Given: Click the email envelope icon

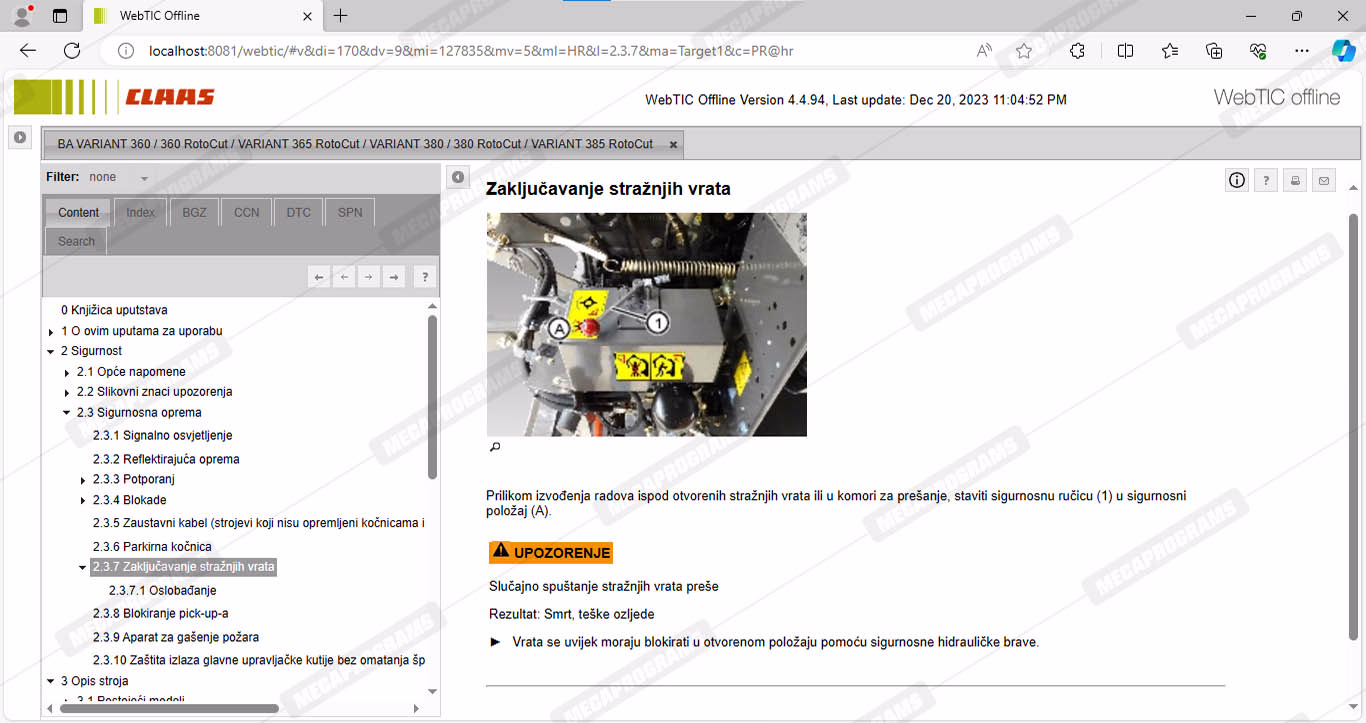Looking at the screenshot, I should (x=1324, y=180).
